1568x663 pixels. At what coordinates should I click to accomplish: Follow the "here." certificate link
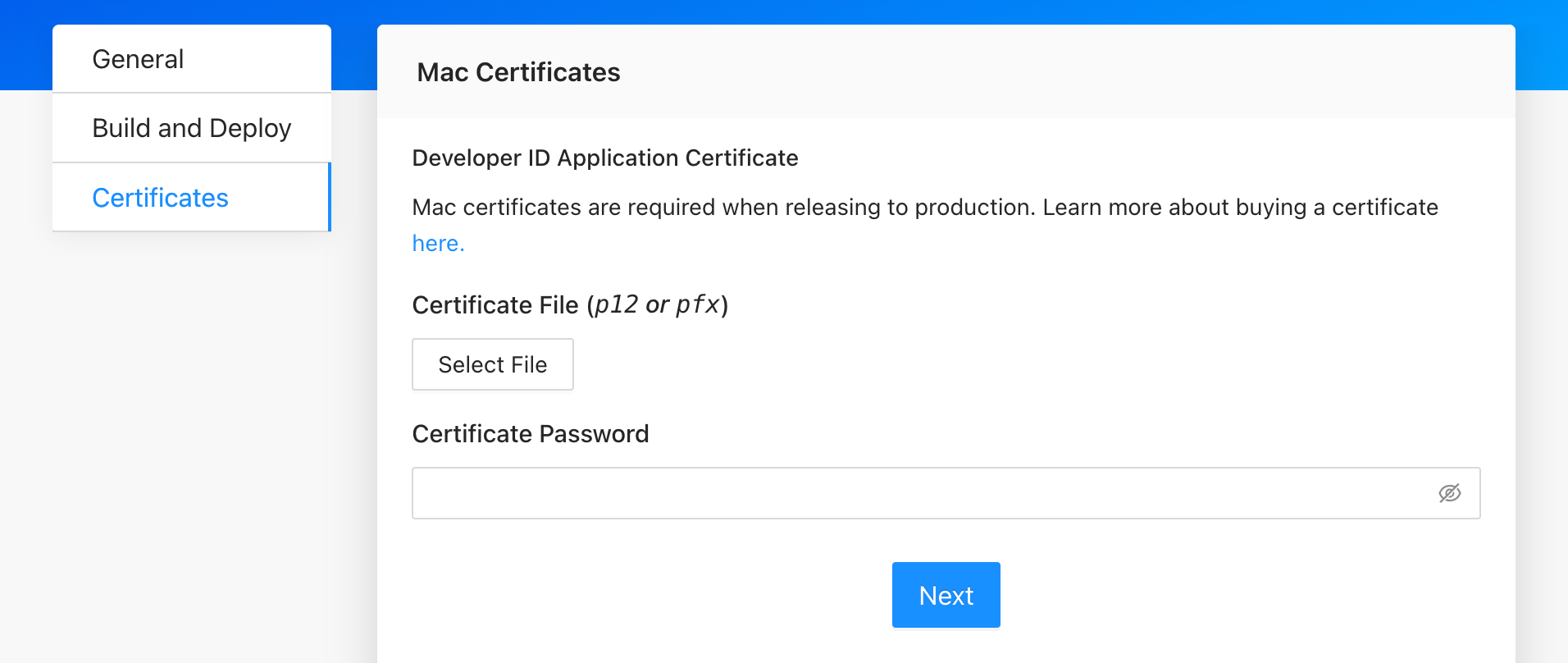tap(438, 244)
